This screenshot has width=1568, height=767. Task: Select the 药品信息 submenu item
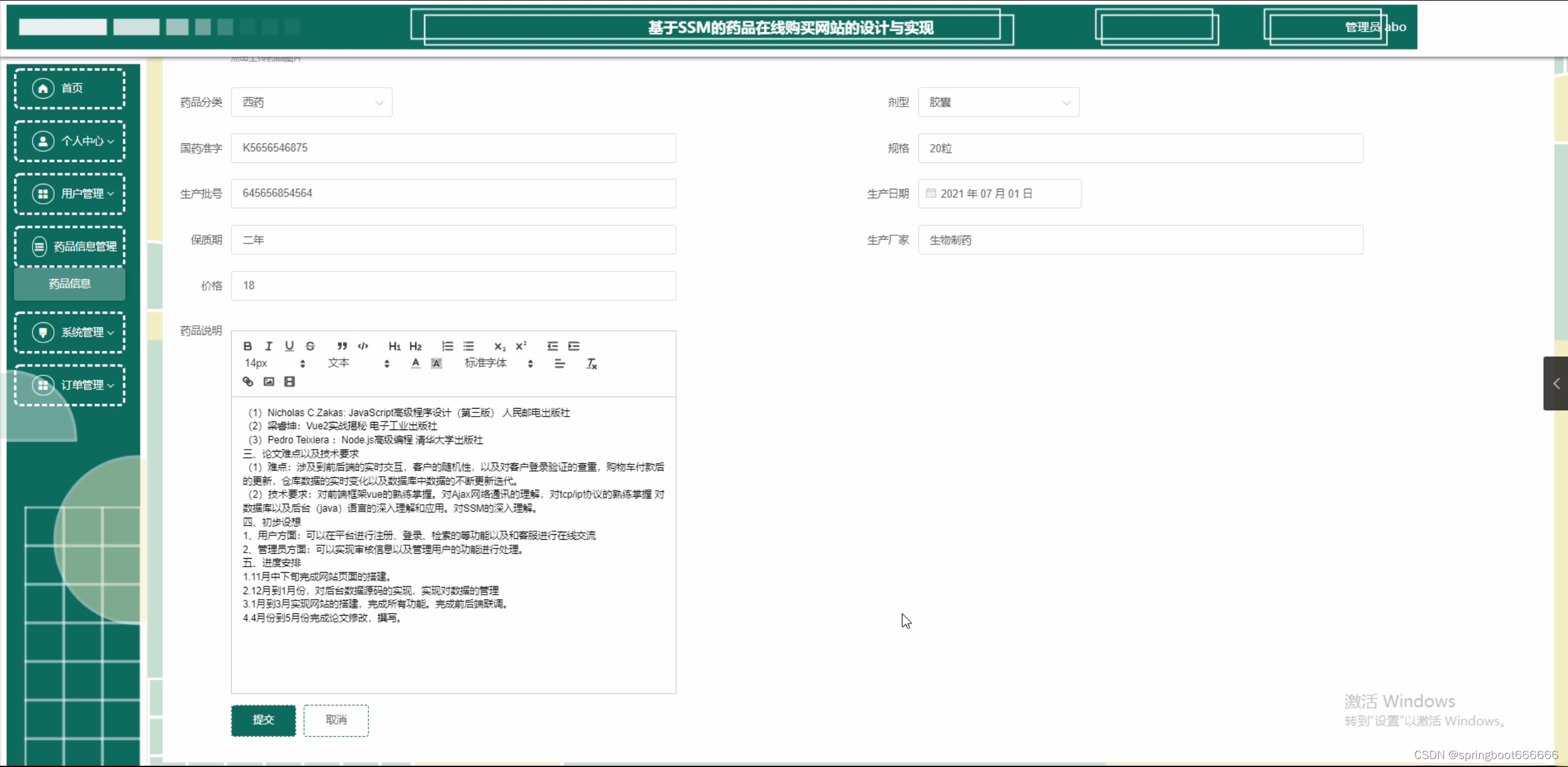pyautogui.click(x=70, y=284)
